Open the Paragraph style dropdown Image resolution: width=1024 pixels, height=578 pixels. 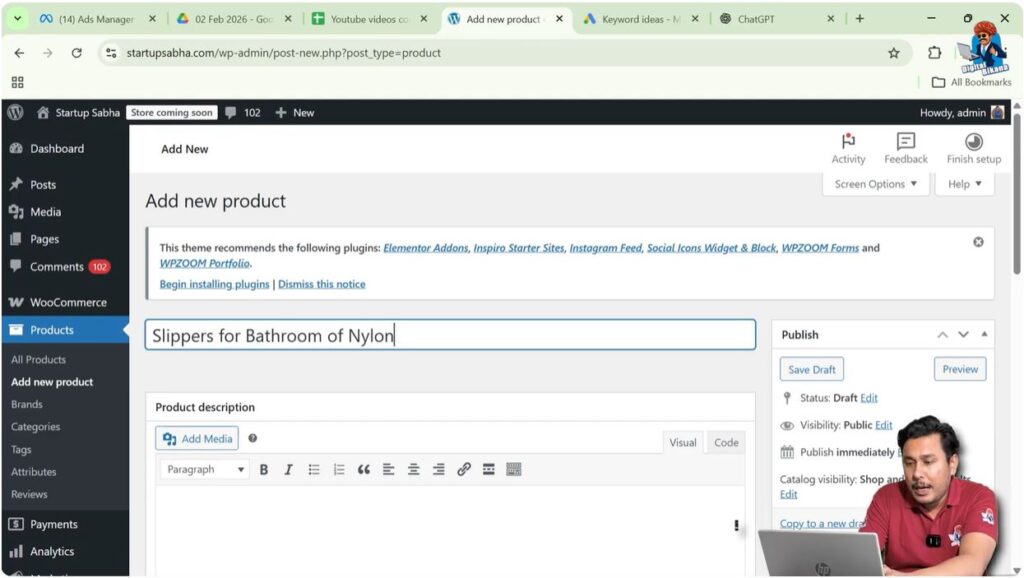pos(203,469)
